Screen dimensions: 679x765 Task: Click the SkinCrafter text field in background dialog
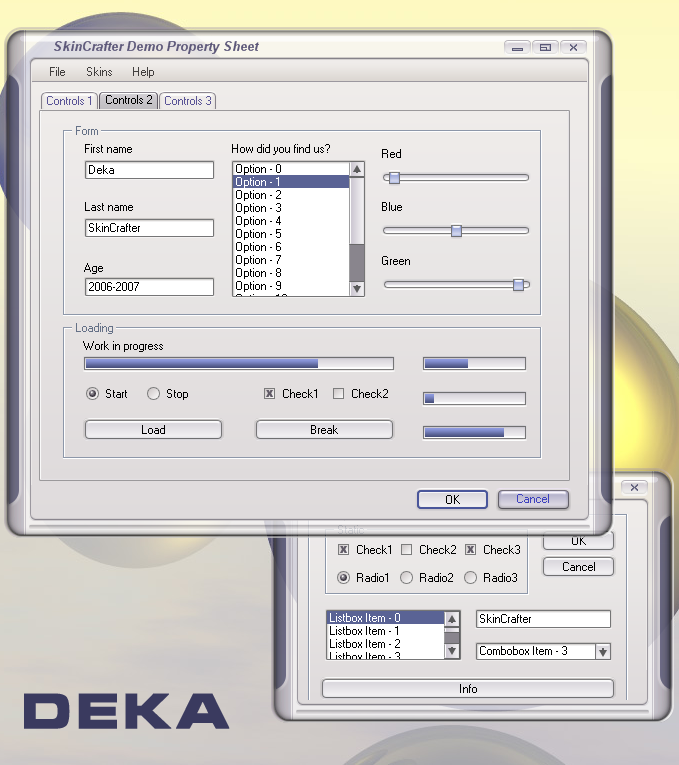[543, 619]
